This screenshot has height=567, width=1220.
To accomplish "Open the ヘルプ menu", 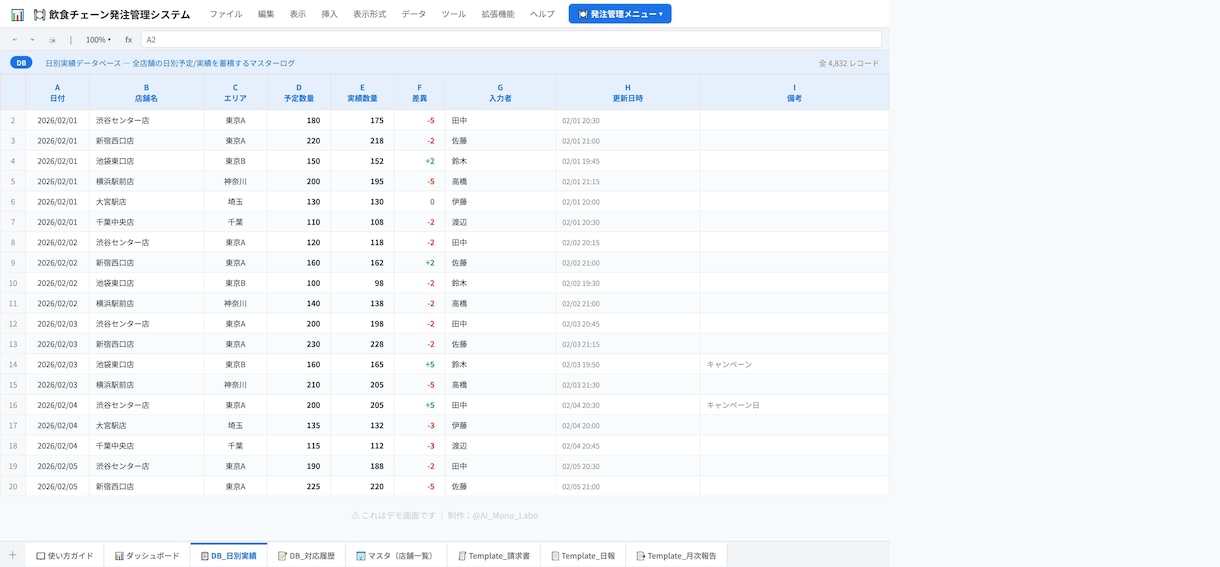I will point(542,14).
